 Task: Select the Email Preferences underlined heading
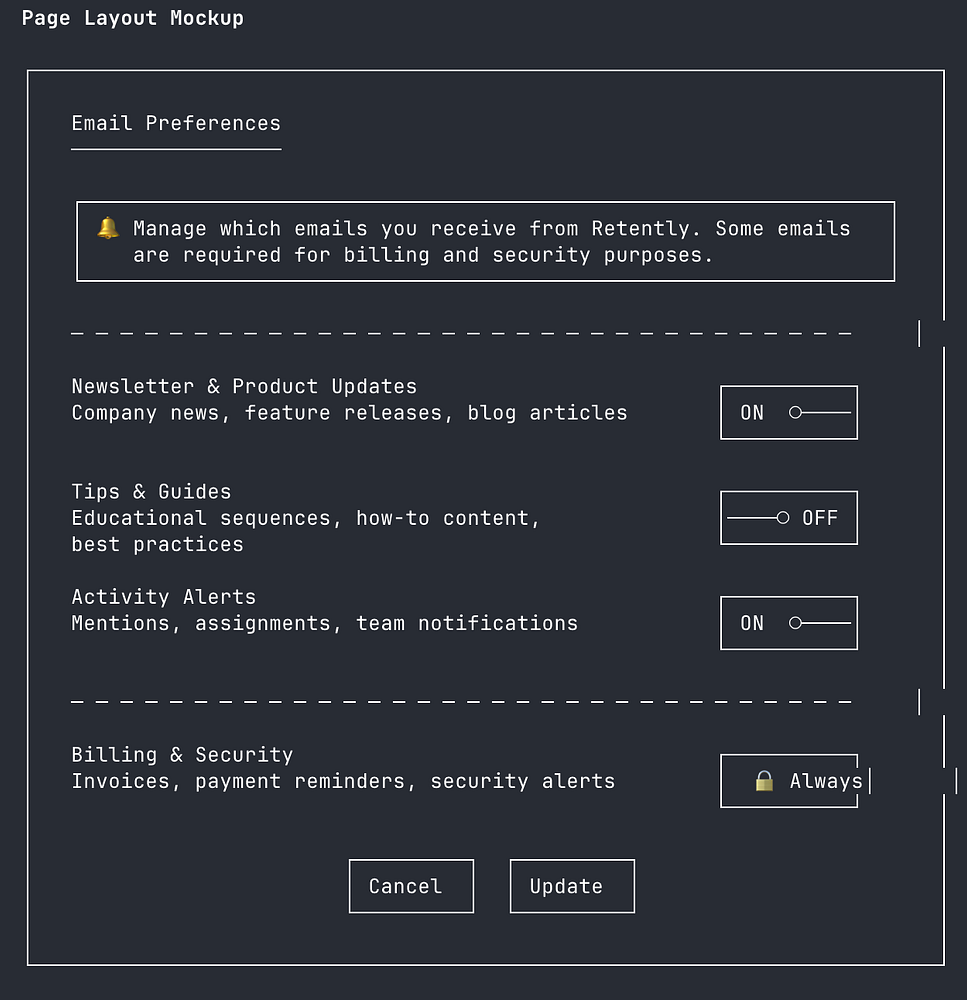click(x=176, y=123)
